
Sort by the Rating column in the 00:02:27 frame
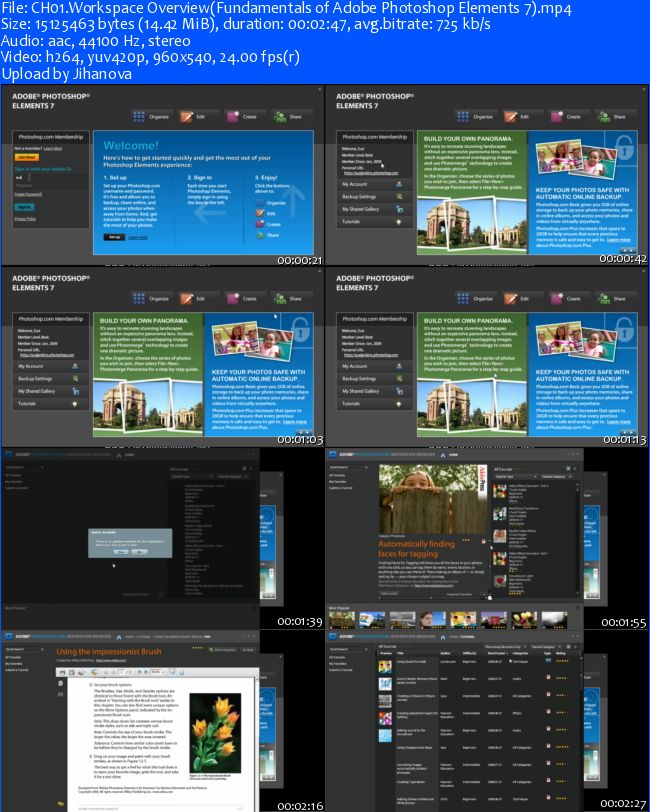click(x=560, y=653)
